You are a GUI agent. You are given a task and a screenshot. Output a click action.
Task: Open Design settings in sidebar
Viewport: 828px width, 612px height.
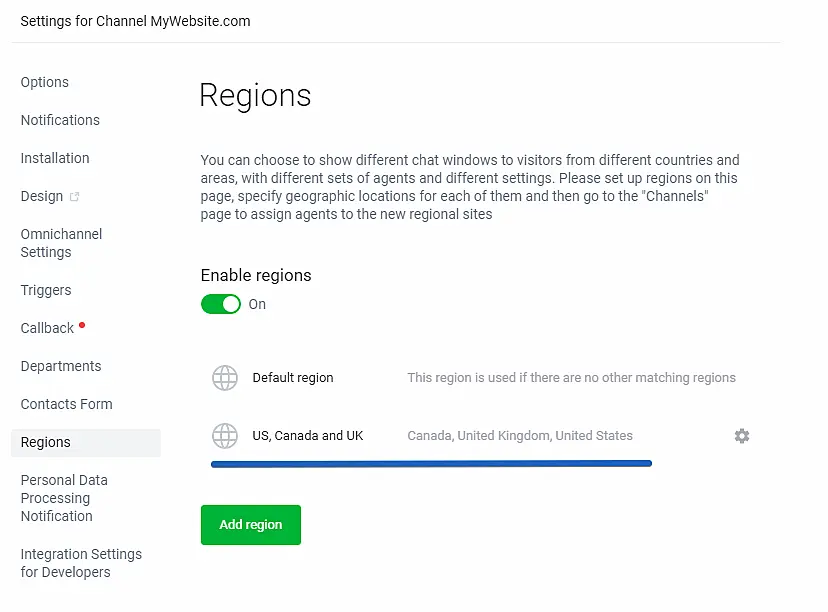click(x=42, y=196)
